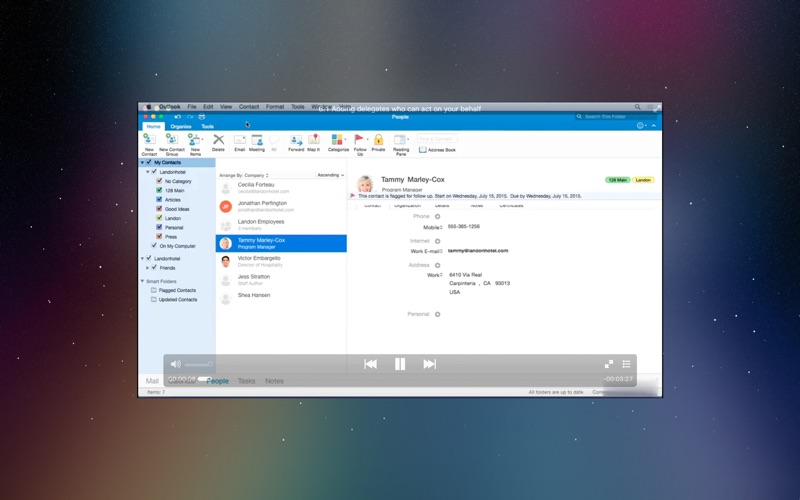
Task: Collapse the My Contacts tree triangle
Action: pyautogui.click(x=142, y=163)
